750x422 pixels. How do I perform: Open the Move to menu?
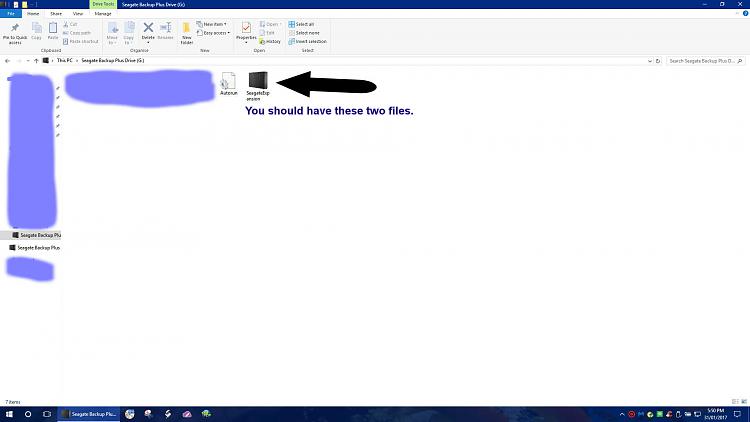(112, 33)
